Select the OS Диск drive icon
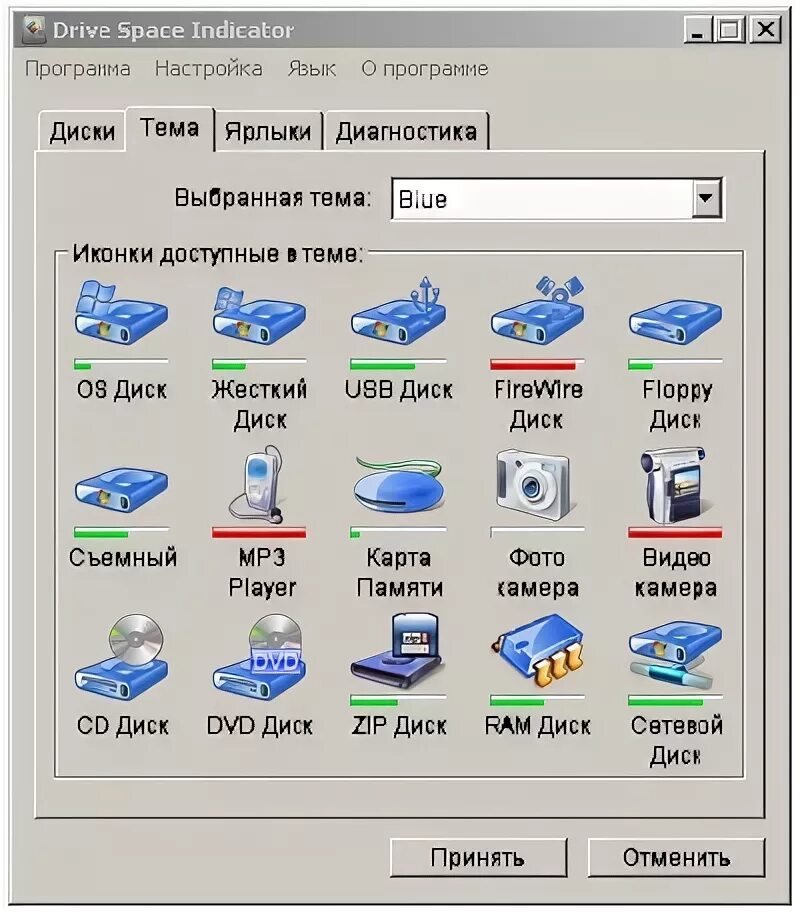 click(x=121, y=314)
